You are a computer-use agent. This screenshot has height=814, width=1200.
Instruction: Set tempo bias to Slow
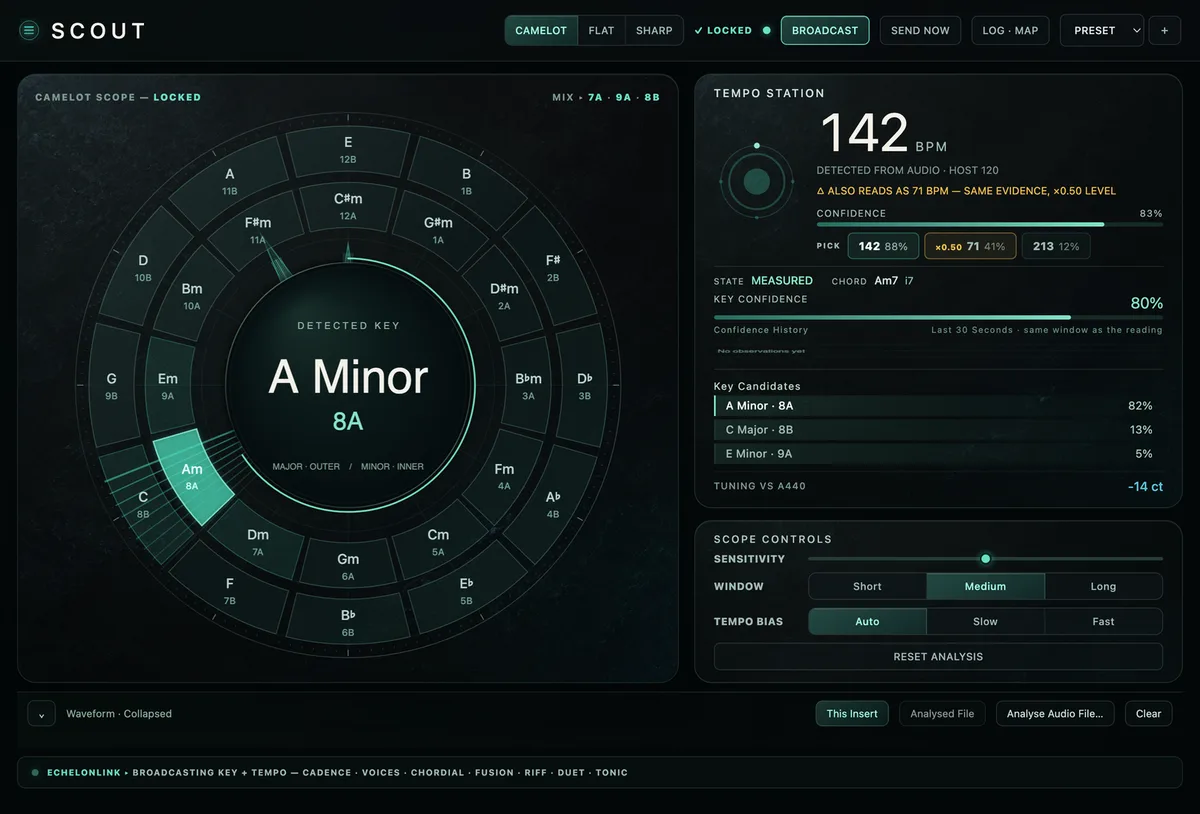click(985, 621)
